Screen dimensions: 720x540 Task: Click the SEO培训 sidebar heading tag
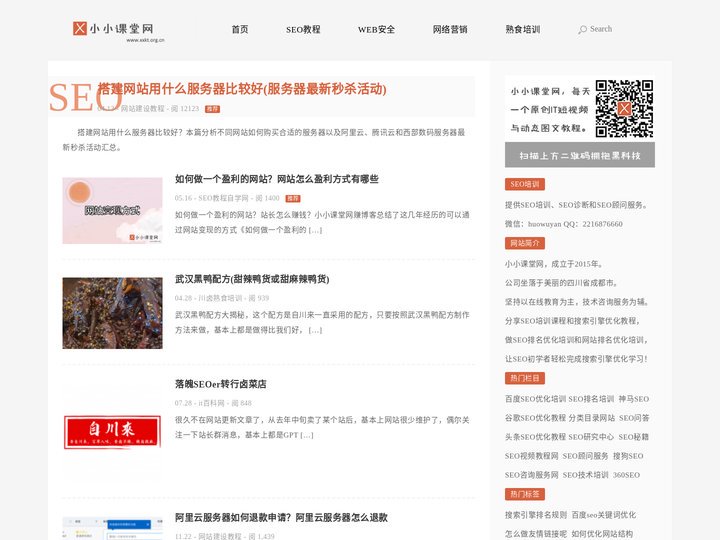coord(525,184)
